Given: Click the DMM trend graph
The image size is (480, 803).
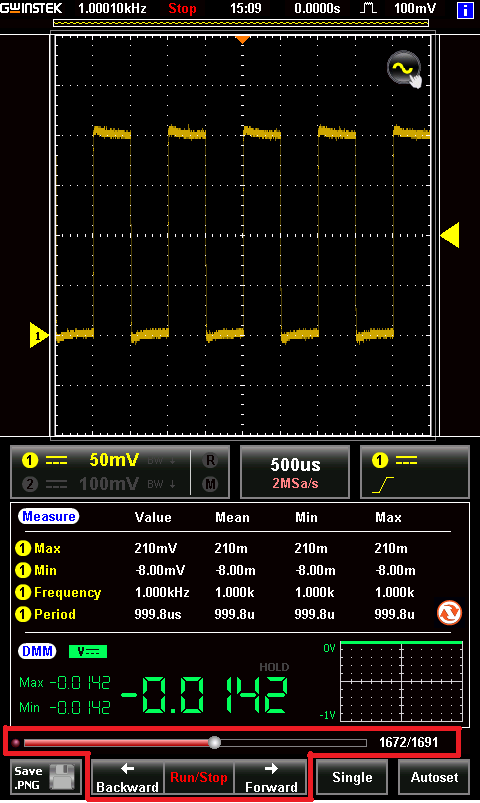Looking at the screenshot, I should pos(402,681).
